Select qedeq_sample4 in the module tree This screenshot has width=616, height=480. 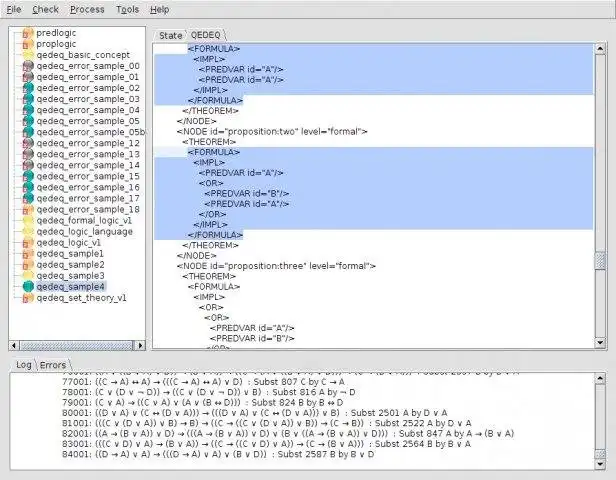70,286
